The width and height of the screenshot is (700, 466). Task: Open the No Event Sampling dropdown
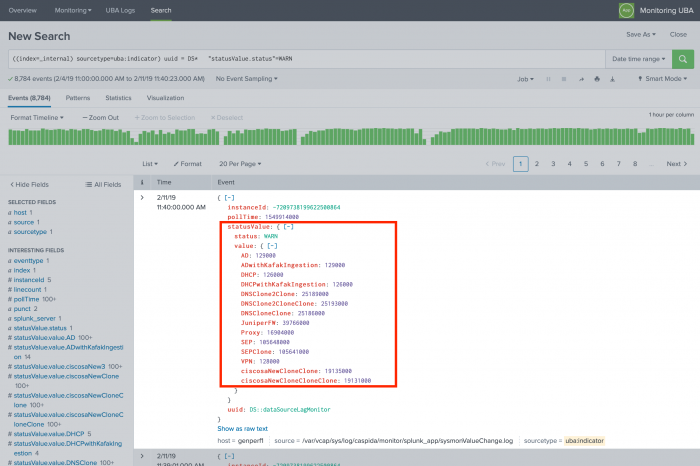coord(246,79)
